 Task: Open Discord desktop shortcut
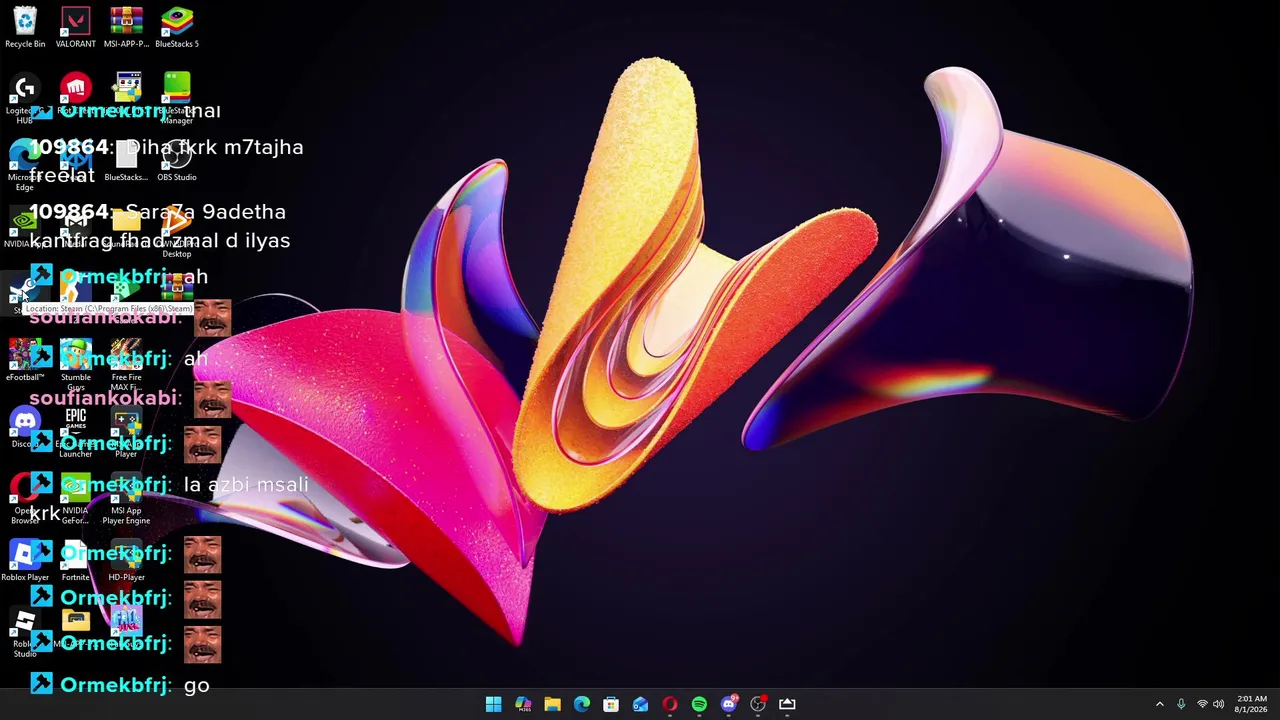pyautogui.click(x=25, y=427)
